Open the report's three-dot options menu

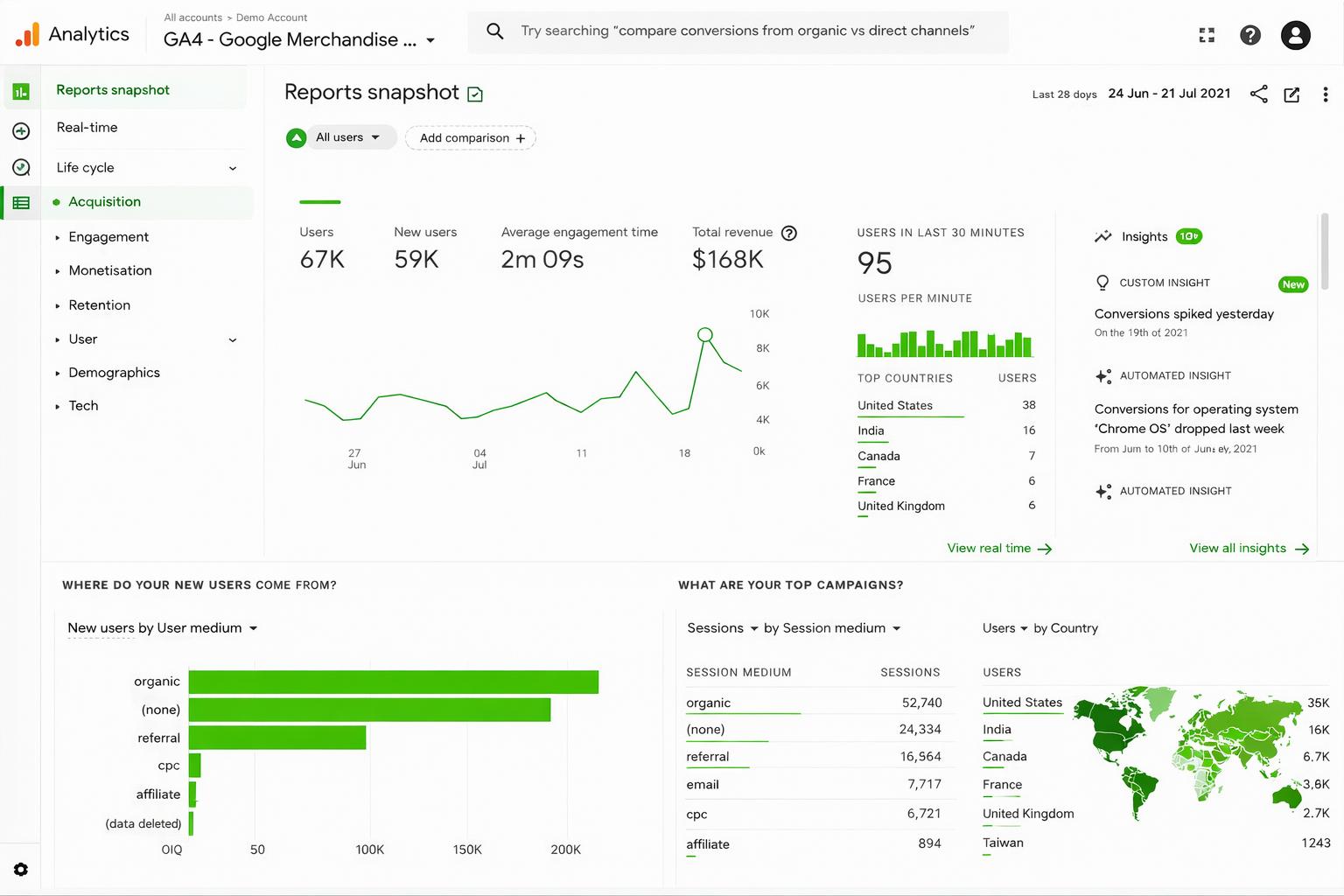click(1326, 94)
